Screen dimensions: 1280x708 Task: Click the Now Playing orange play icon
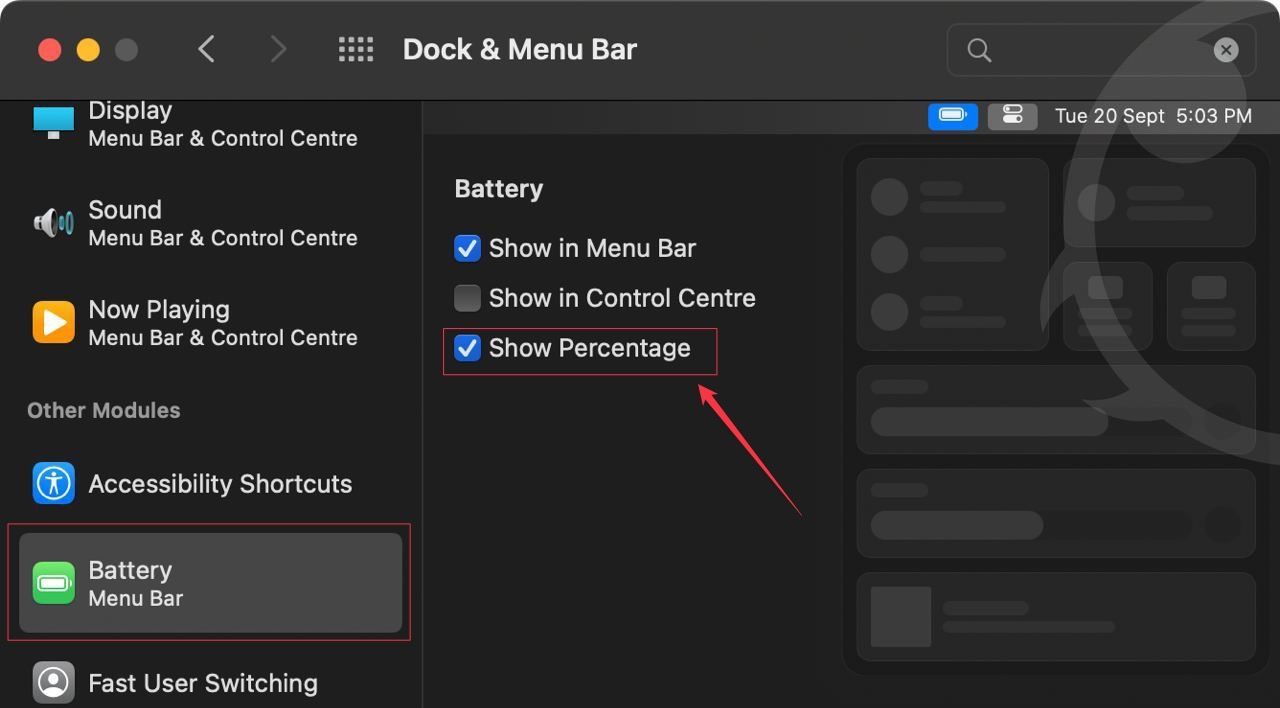pyautogui.click(x=53, y=323)
